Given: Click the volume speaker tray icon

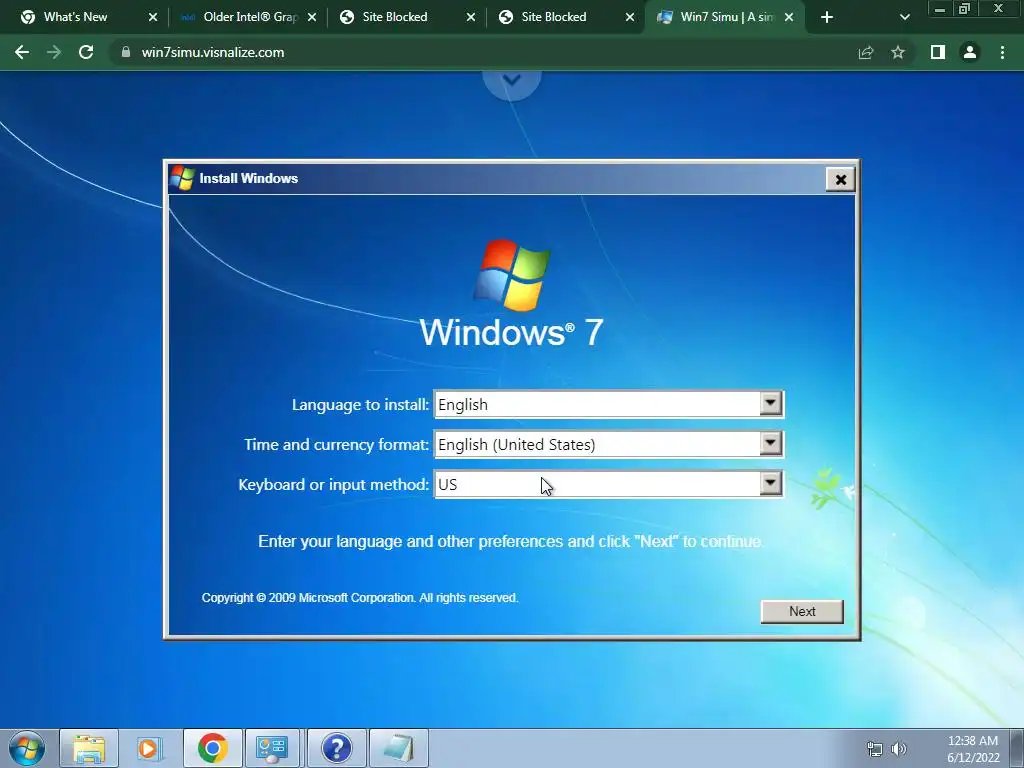Looking at the screenshot, I should [899, 749].
